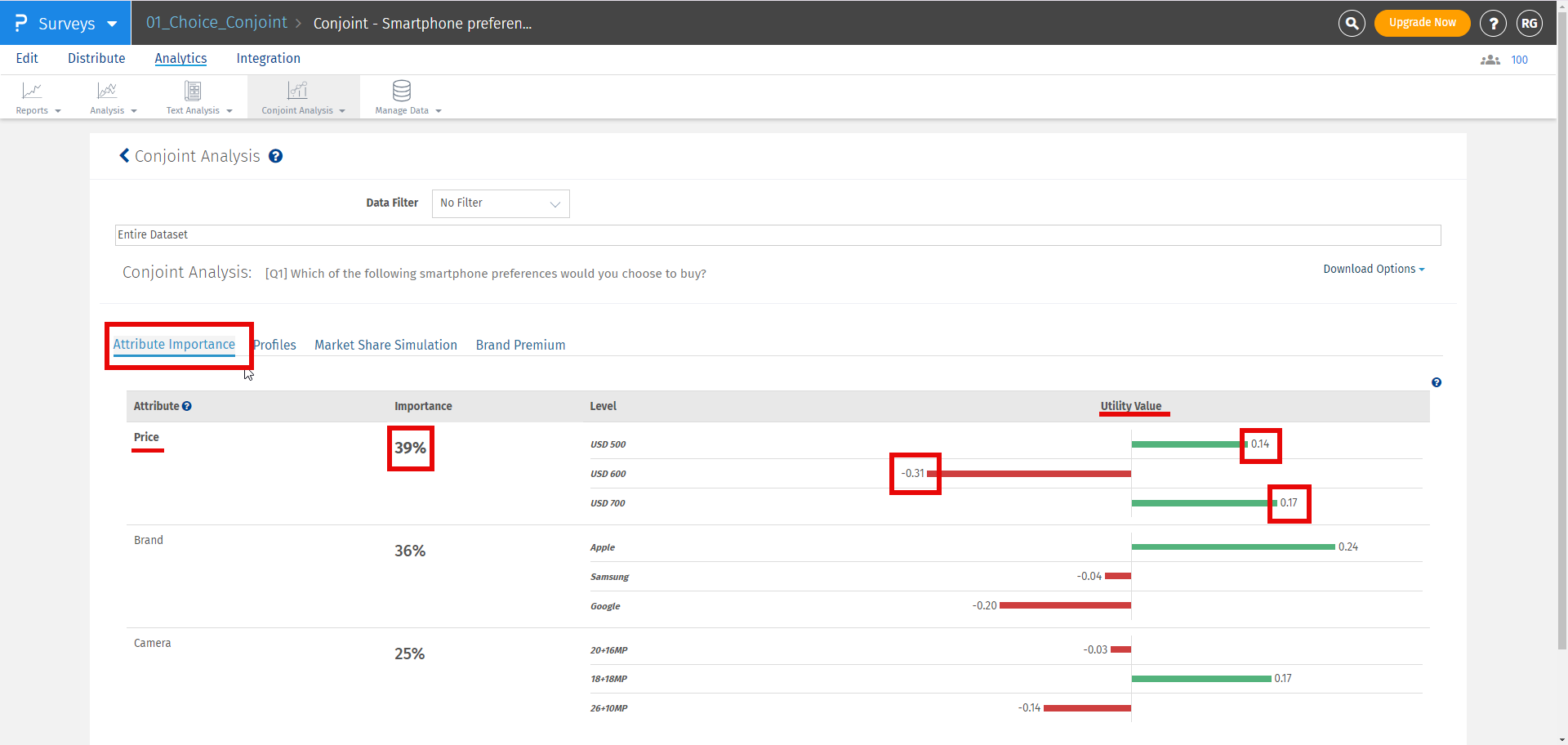Click the Entire Dataset field
1568x745 pixels.
(777, 235)
